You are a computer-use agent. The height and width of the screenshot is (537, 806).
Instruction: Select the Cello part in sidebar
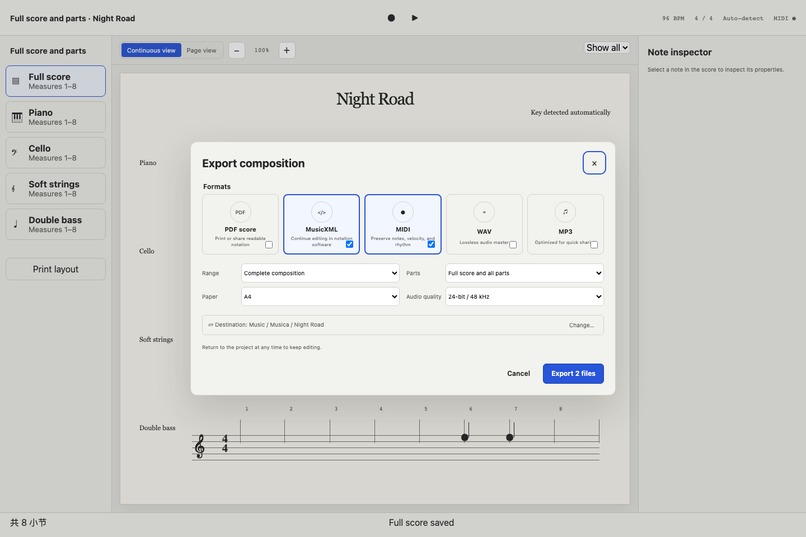[56, 153]
